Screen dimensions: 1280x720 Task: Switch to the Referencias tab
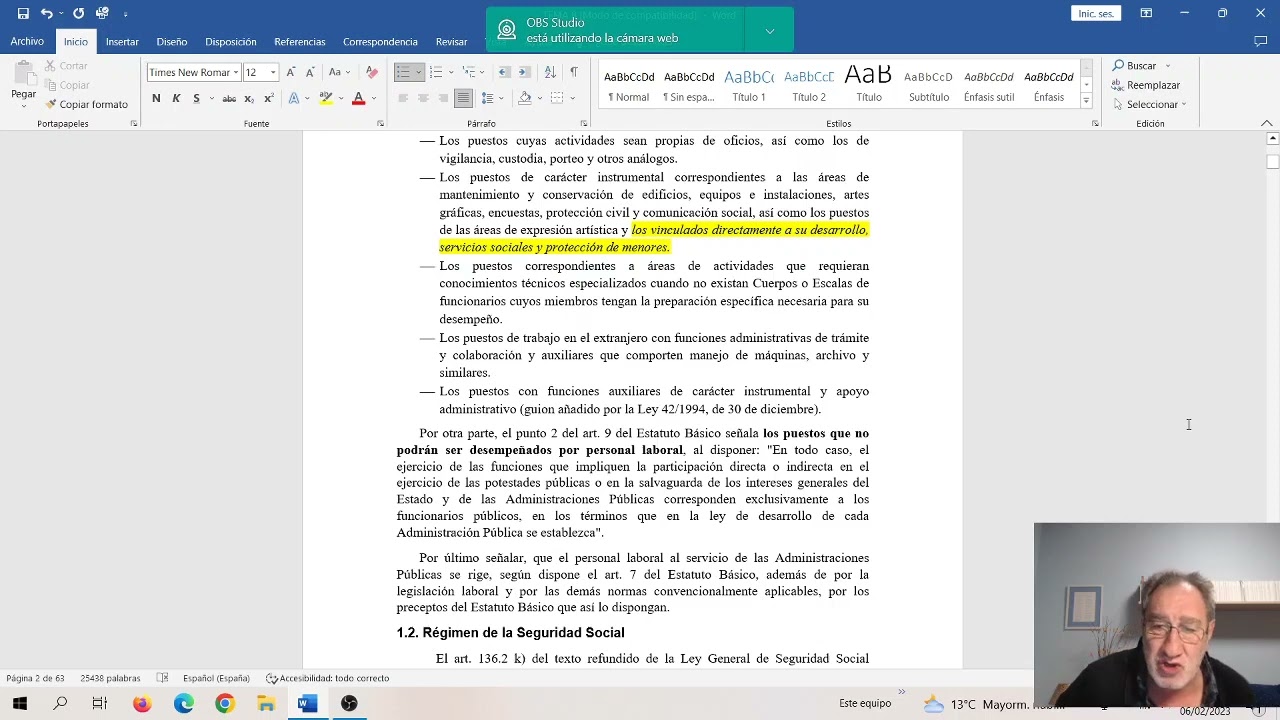(300, 42)
